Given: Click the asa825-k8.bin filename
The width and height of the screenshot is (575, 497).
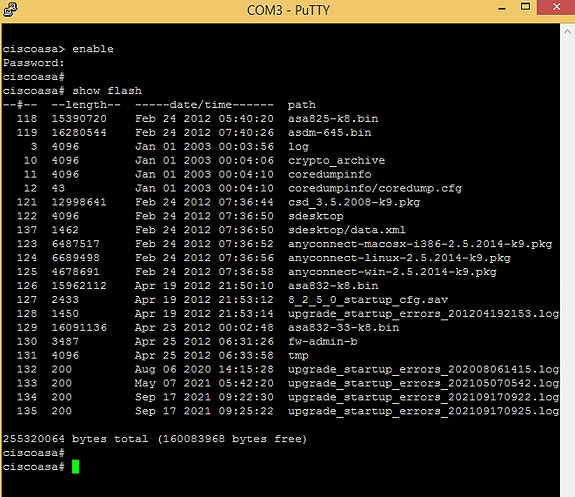Looking at the screenshot, I should [x=333, y=118].
